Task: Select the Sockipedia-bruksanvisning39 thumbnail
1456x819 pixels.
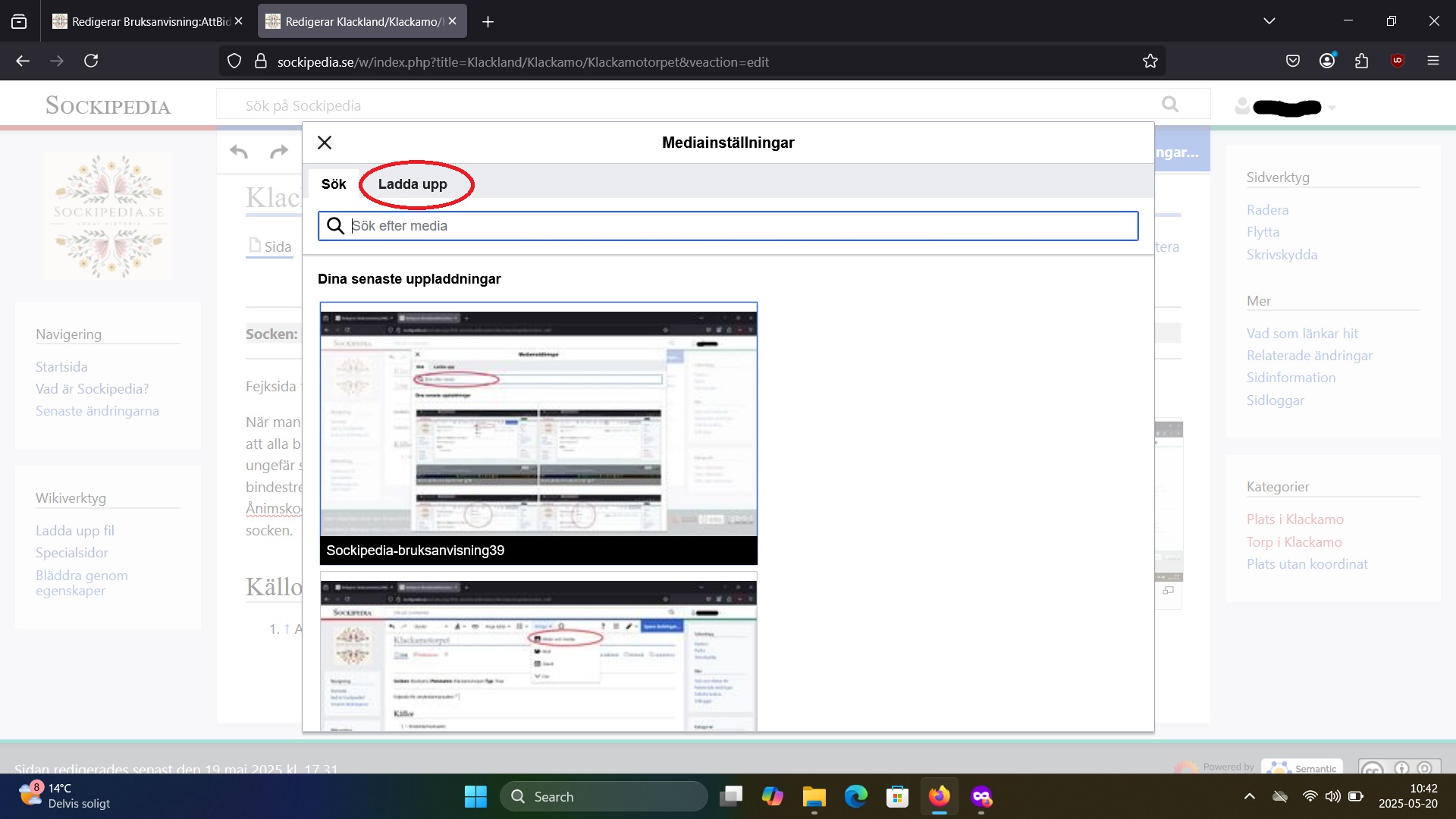Action: [x=538, y=432]
